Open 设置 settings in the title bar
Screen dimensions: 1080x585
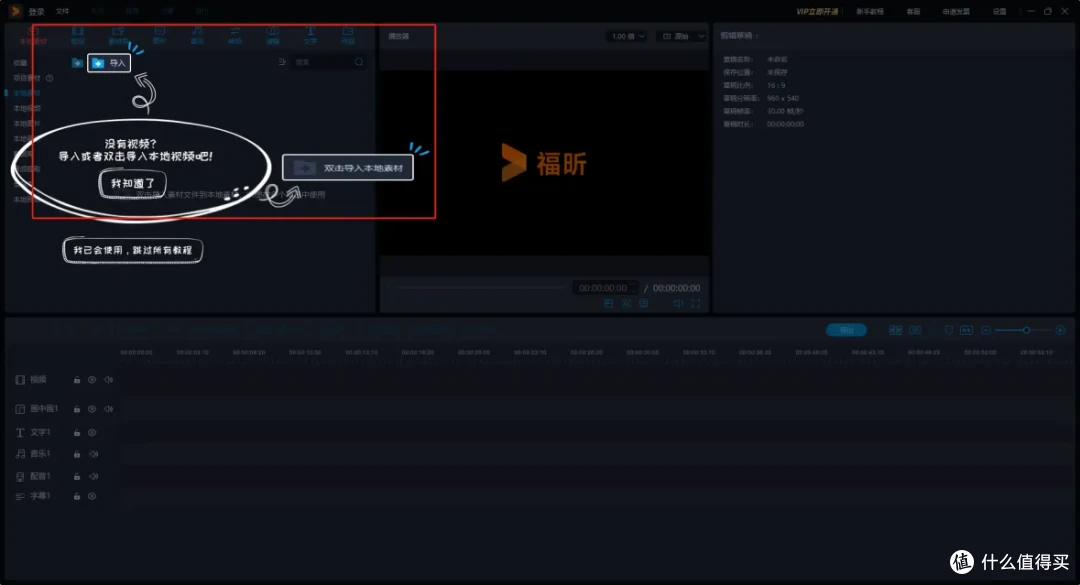tap(999, 12)
